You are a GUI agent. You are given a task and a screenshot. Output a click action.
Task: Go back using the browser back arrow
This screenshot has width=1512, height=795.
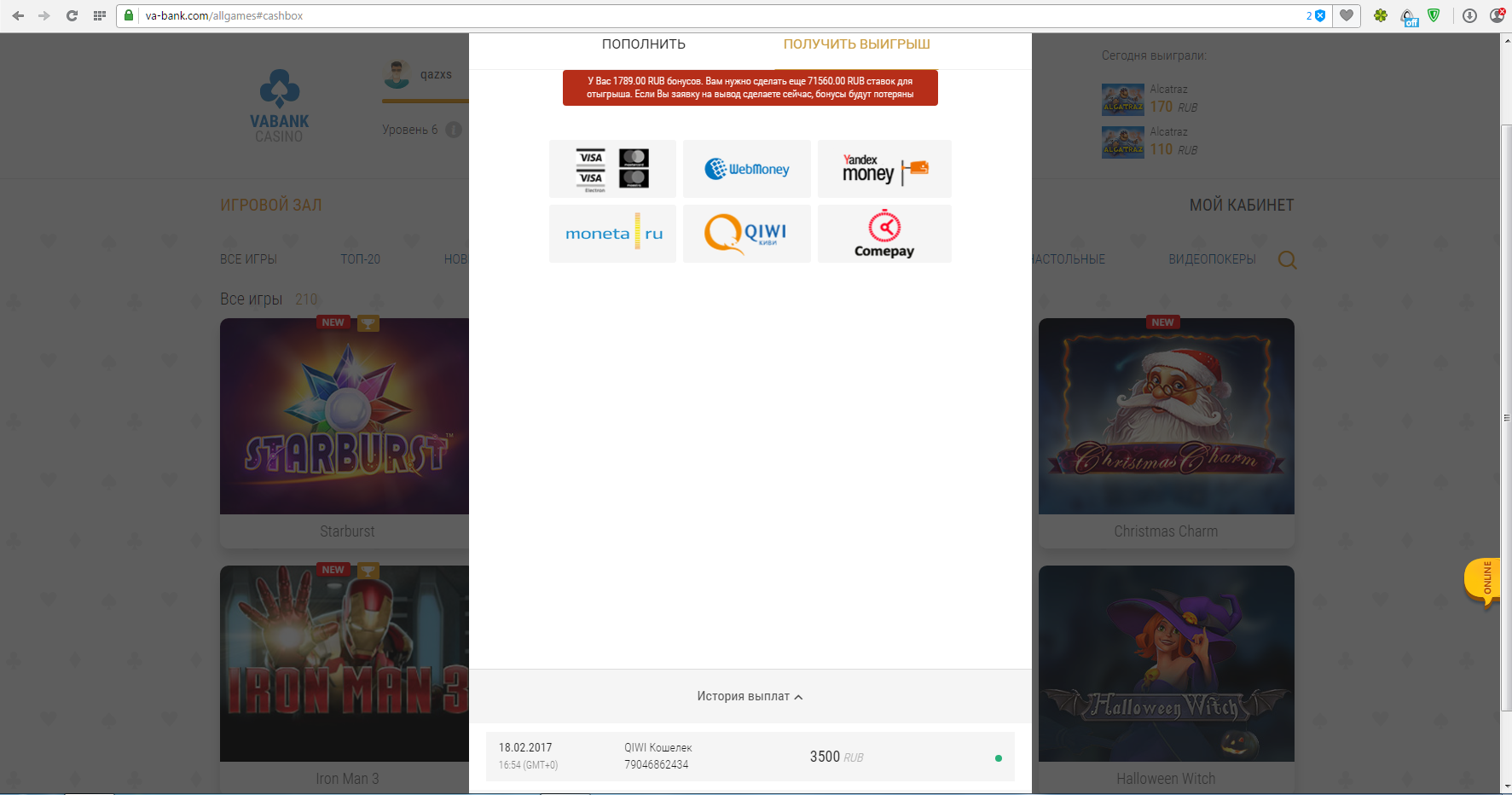(18, 15)
